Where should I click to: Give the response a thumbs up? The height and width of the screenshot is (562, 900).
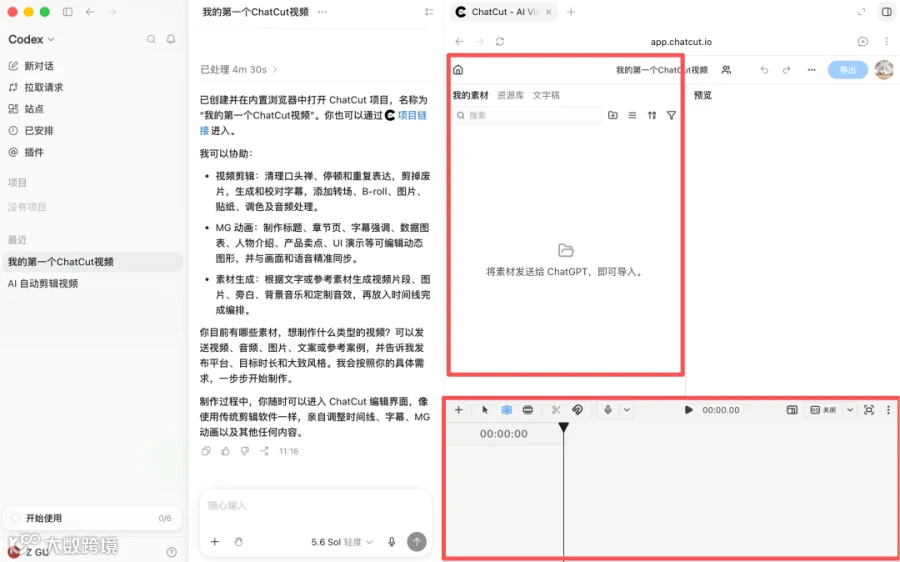pos(226,451)
